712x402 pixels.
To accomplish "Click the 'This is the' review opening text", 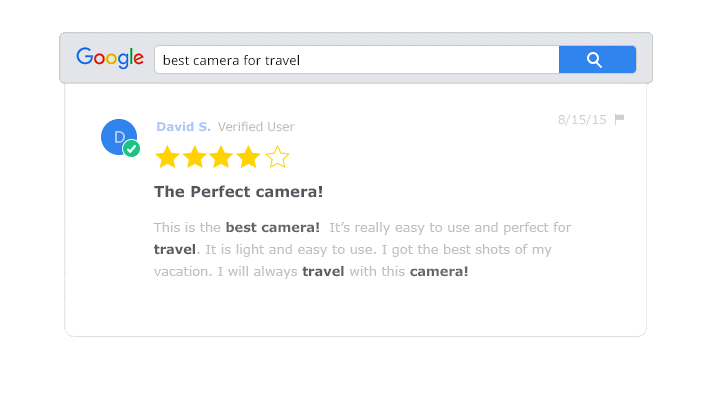I will pyautogui.click(x=187, y=227).
